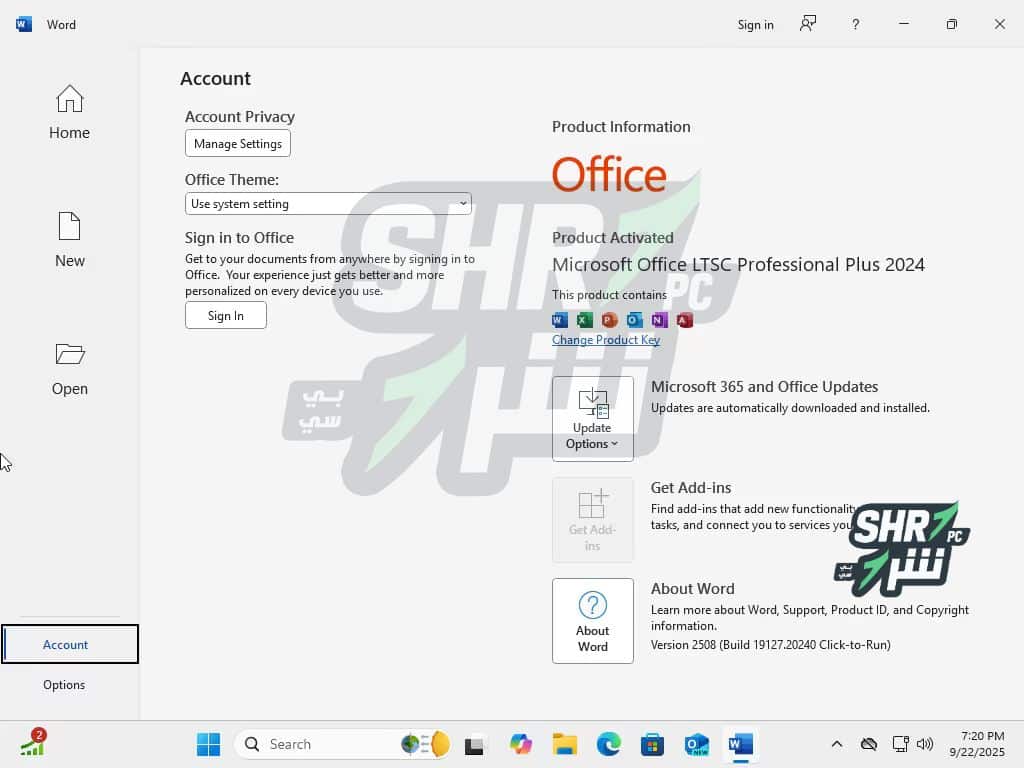Launch Microsoft Edge from the taskbar

pos(609,744)
